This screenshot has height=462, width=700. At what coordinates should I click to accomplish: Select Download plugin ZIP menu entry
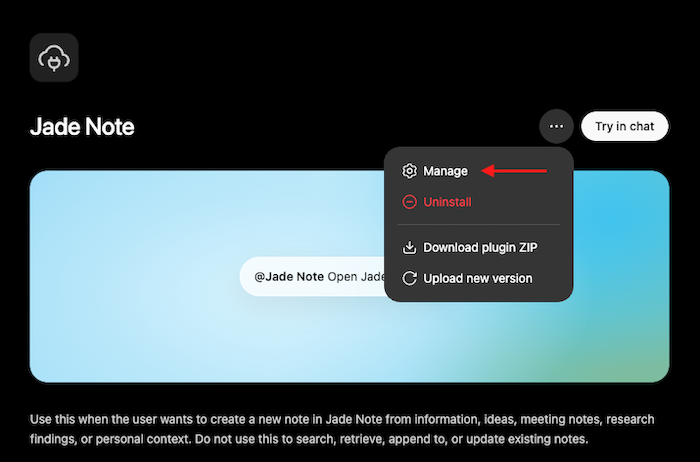(x=479, y=247)
